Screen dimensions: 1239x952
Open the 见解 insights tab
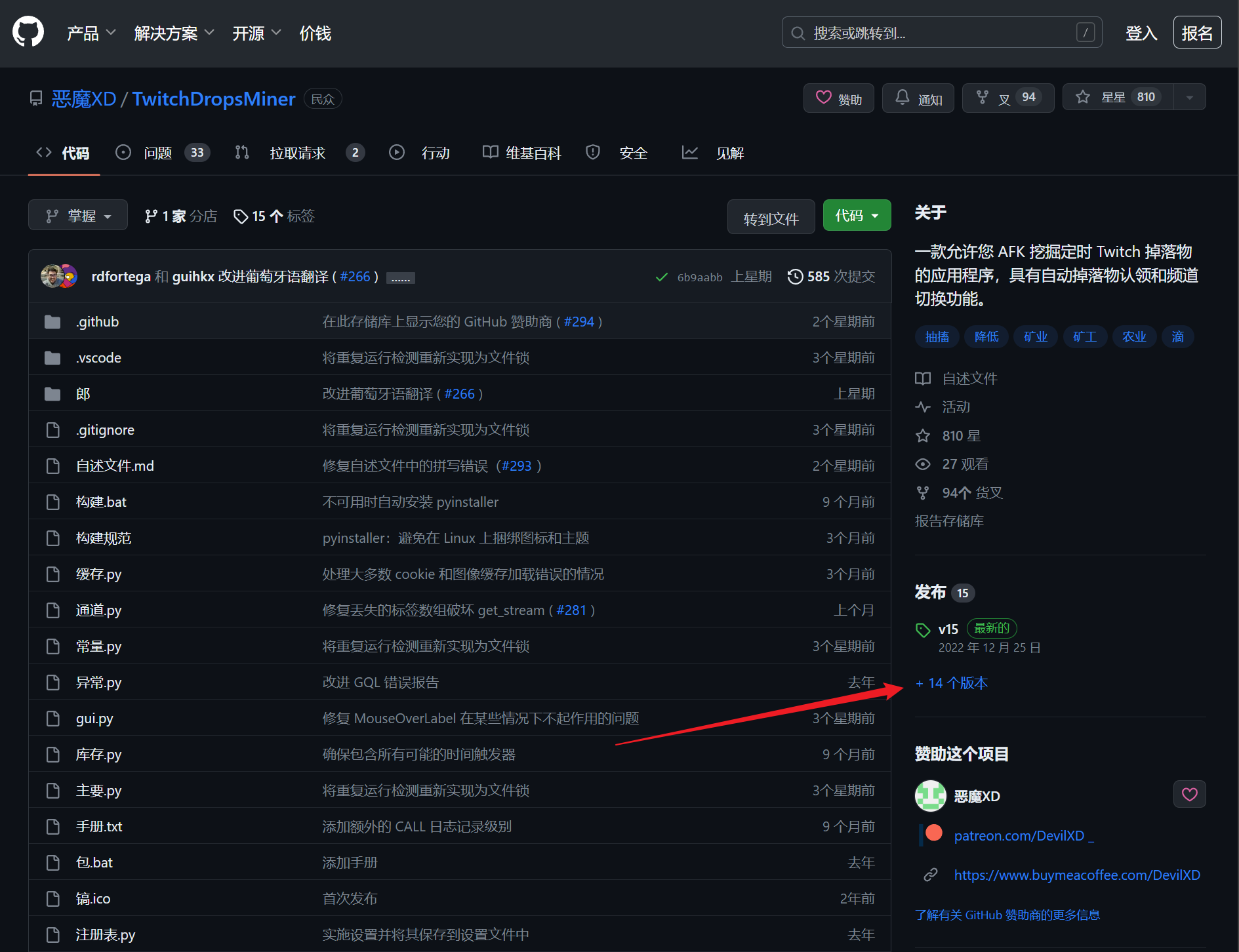[x=713, y=153]
